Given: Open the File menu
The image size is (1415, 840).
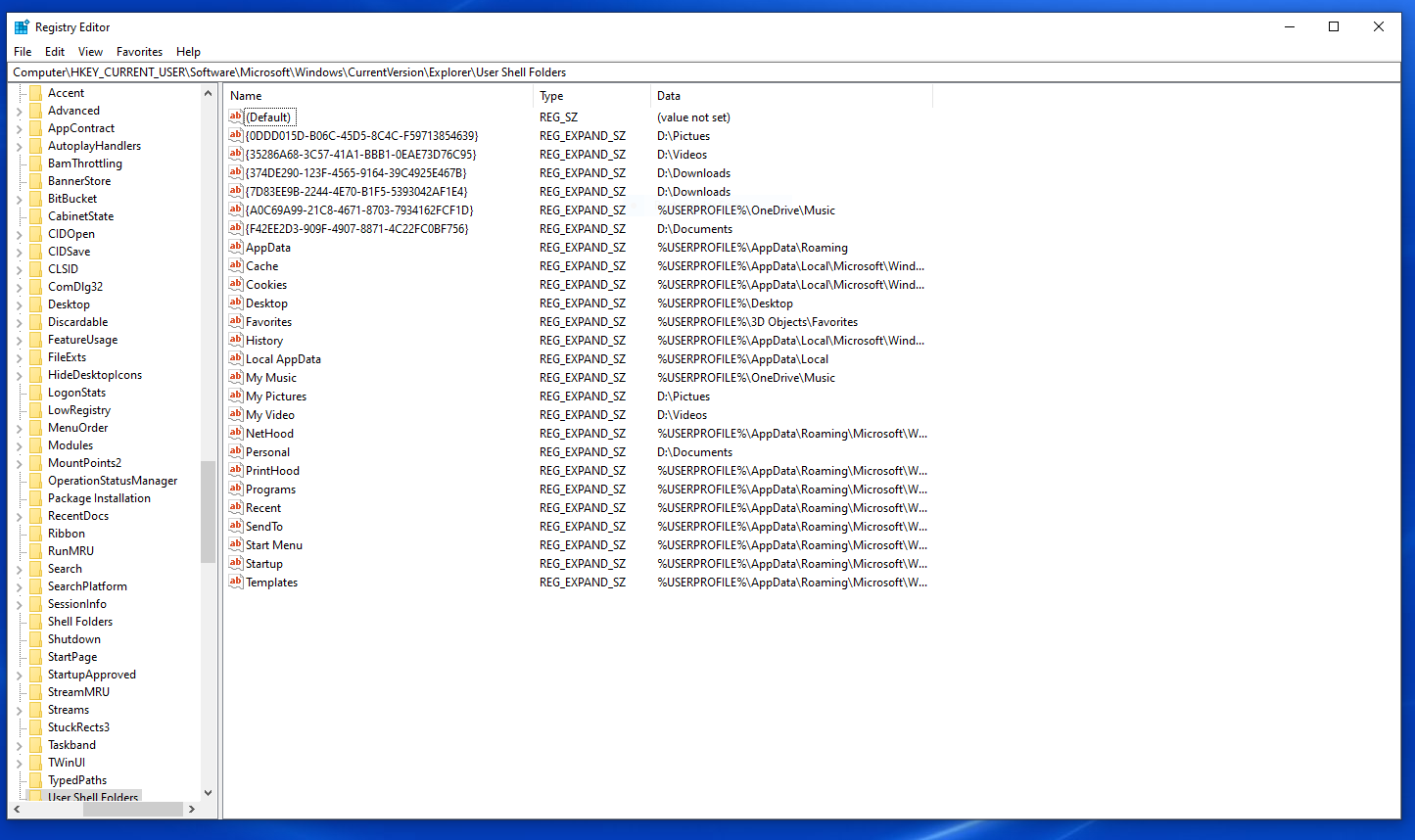Looking at the screenshot, I should click(x=23, y=52).
